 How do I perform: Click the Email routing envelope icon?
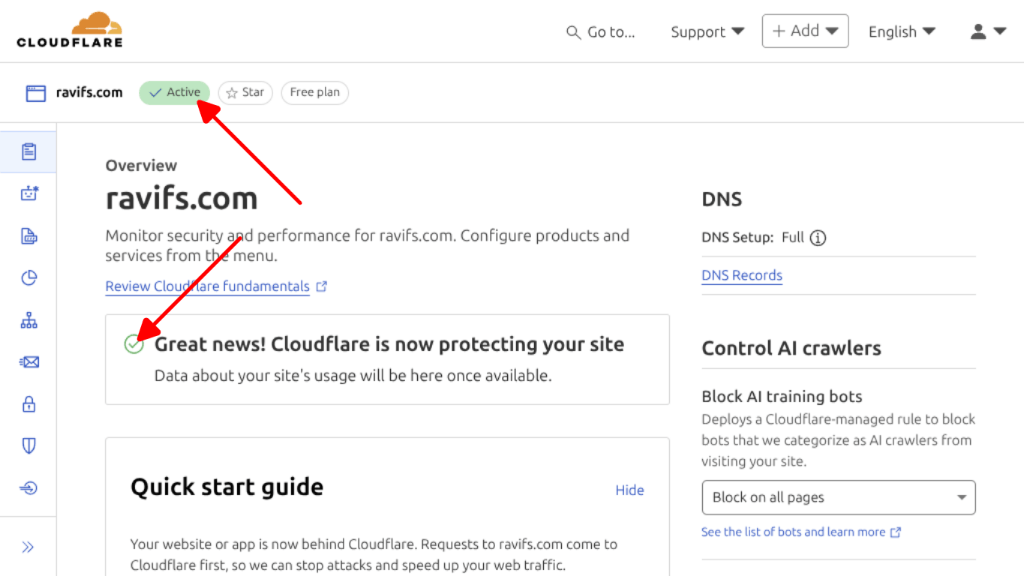pyautogui.click(x=30, y=363)
